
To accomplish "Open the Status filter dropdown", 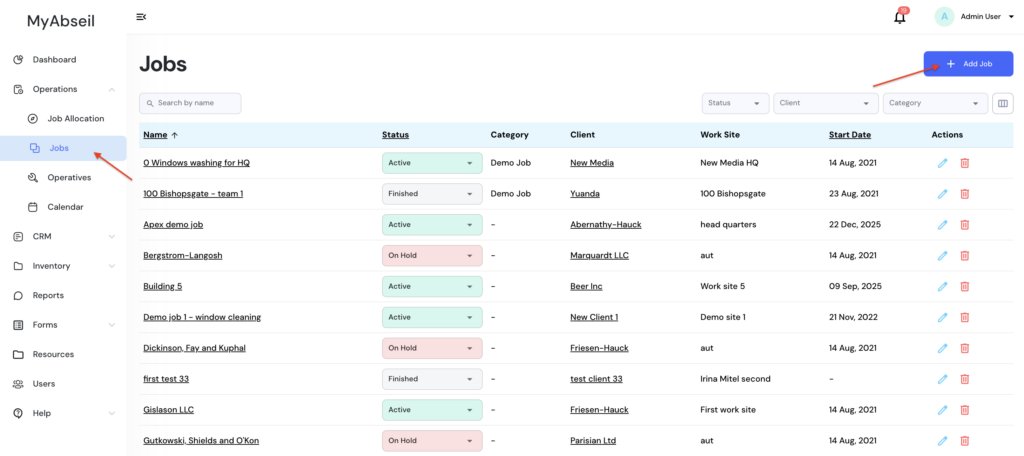I will pyautogui.click(x=735, y=103).
